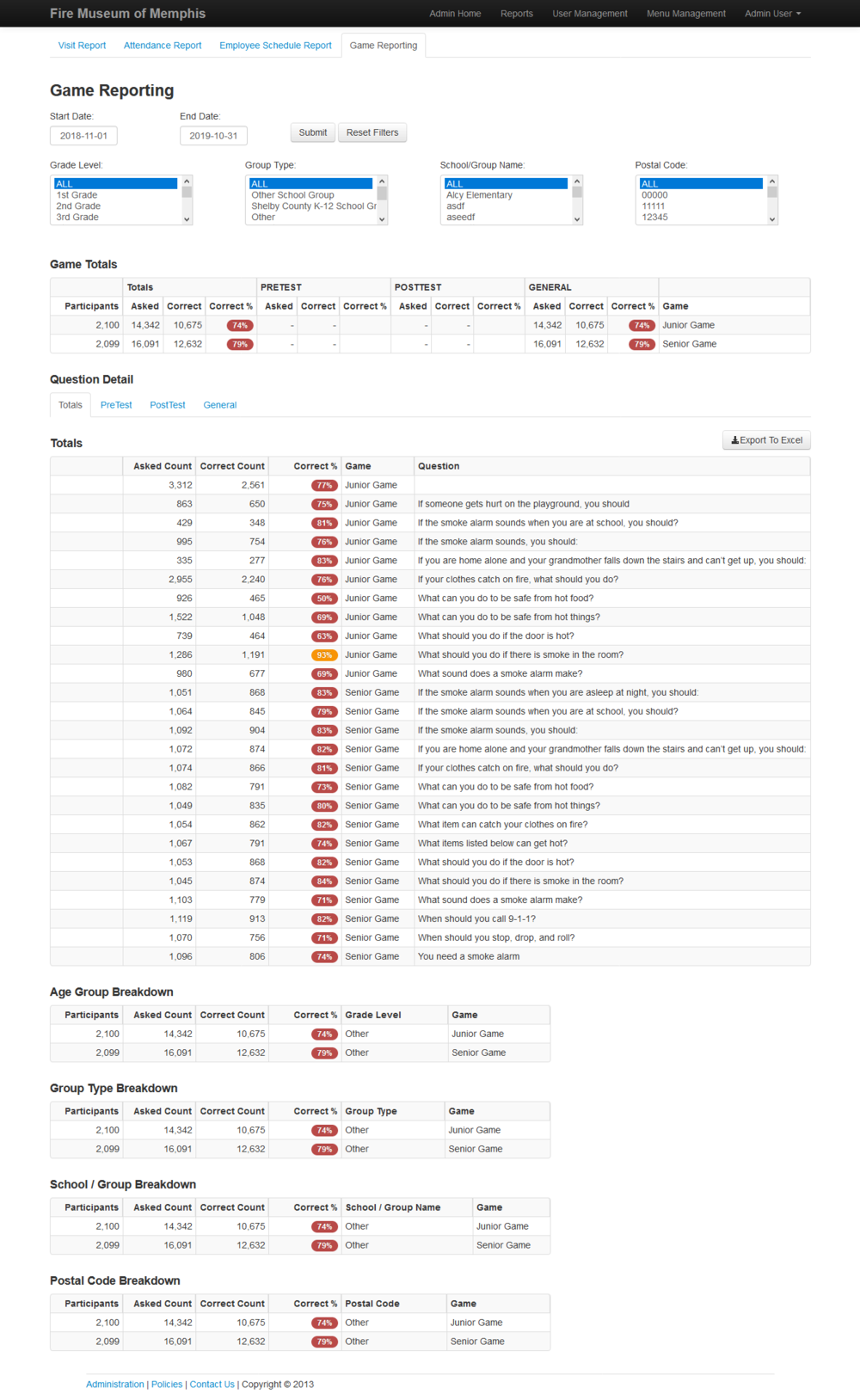This screenshot has width=860, height=1400.
Task: Click the question 'If someone gets hurt on the playground'
Action: [524, 504]
